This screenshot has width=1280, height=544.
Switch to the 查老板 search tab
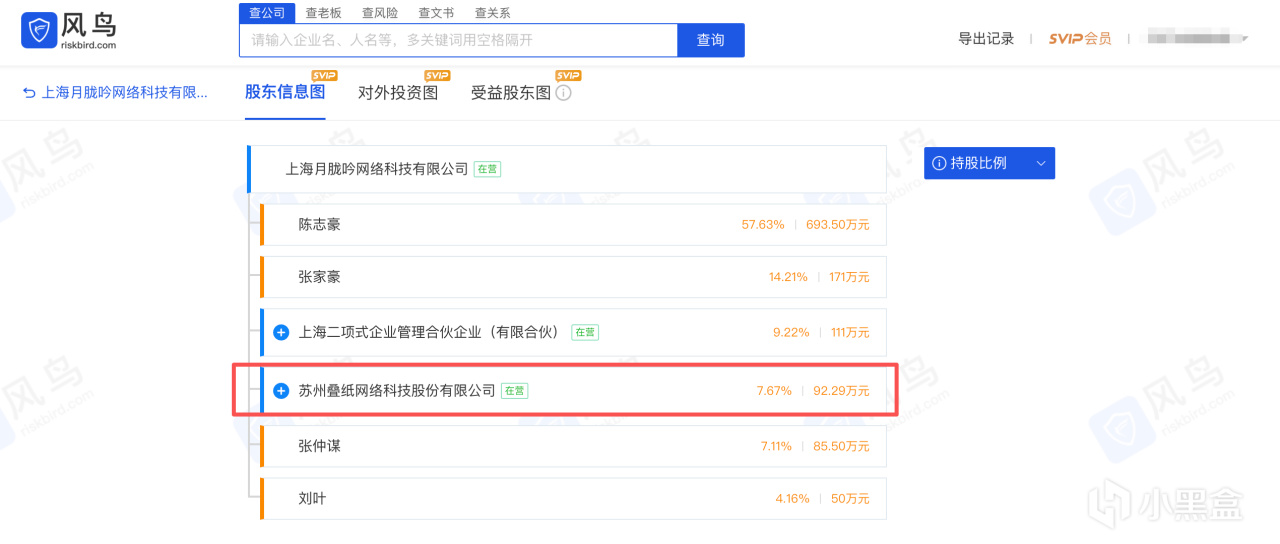[x=323, y=13]
